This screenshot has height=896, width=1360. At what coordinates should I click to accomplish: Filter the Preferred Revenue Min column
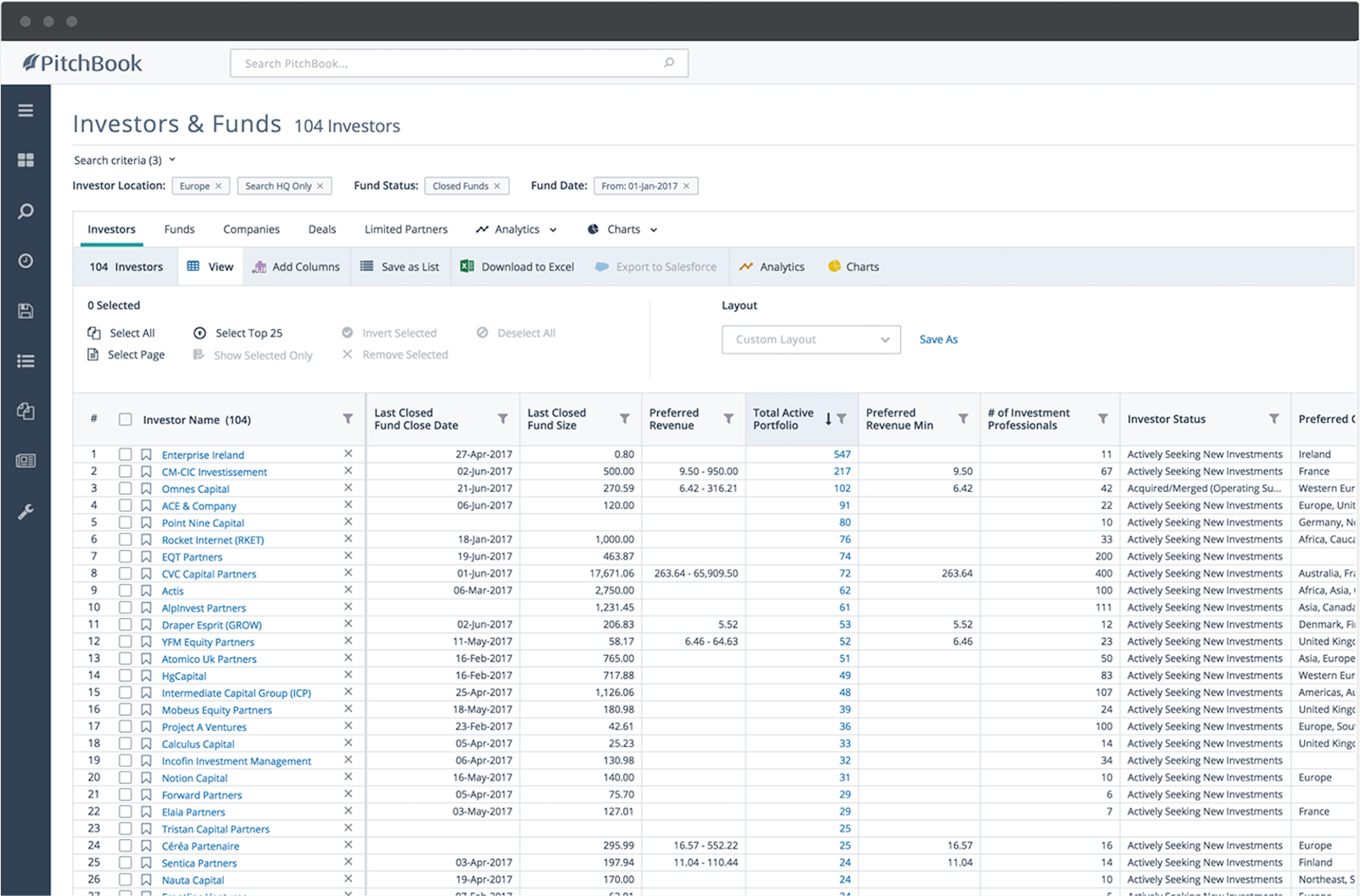(963, 419)
